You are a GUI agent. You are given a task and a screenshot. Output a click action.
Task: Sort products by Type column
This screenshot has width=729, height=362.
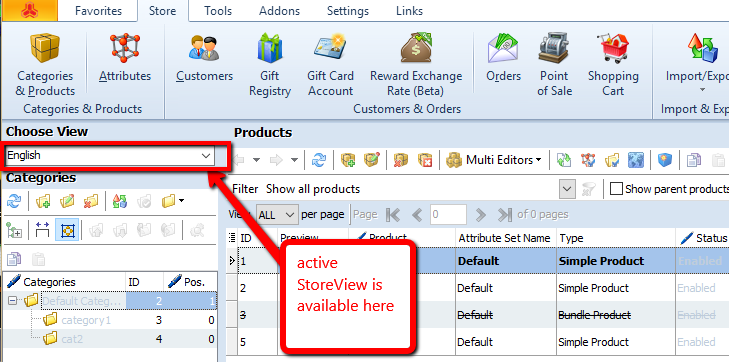(x=616, y=238)
